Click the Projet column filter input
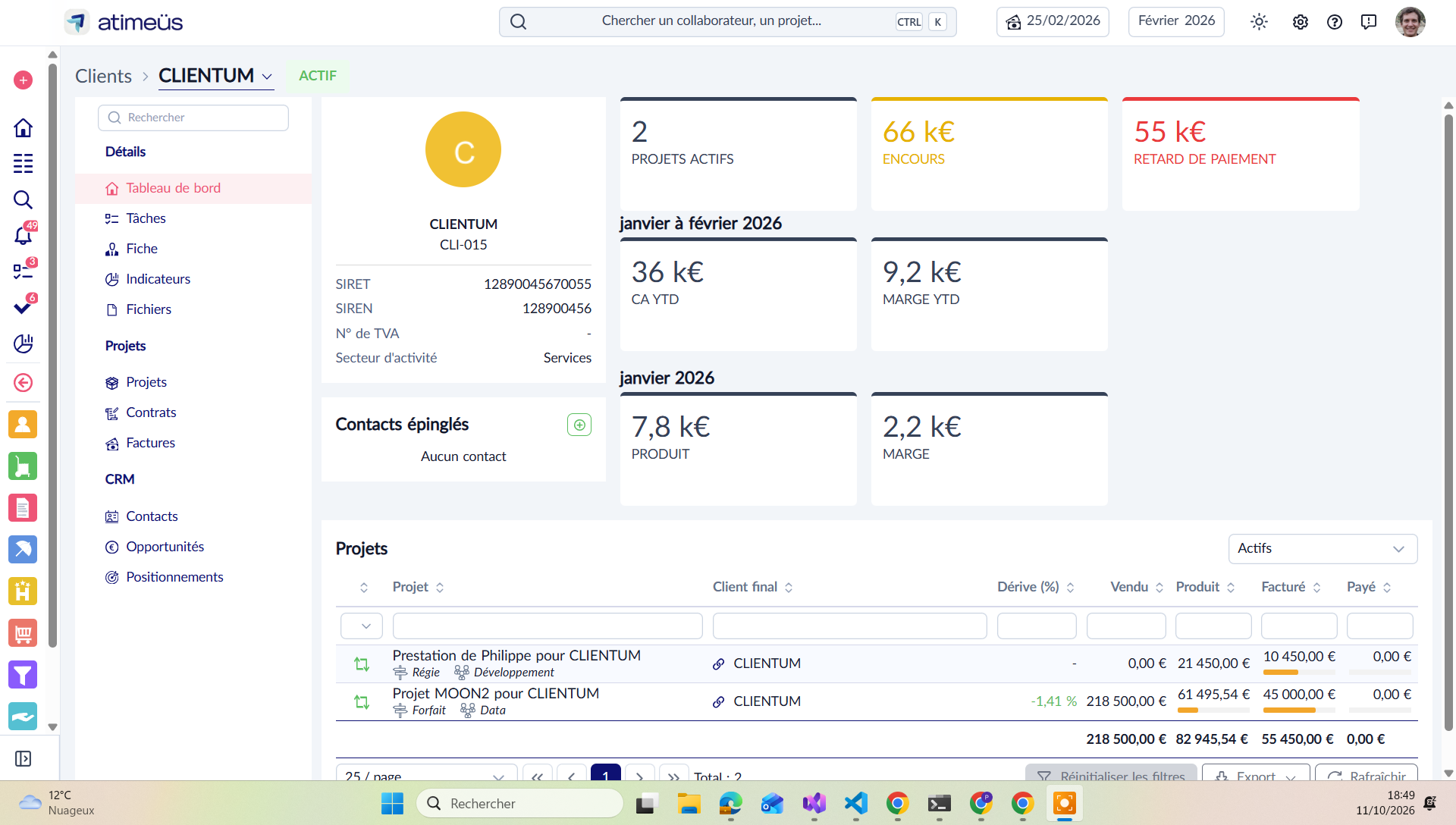The height and width of the screenshot is (825, 1456). tap(548, 626)
